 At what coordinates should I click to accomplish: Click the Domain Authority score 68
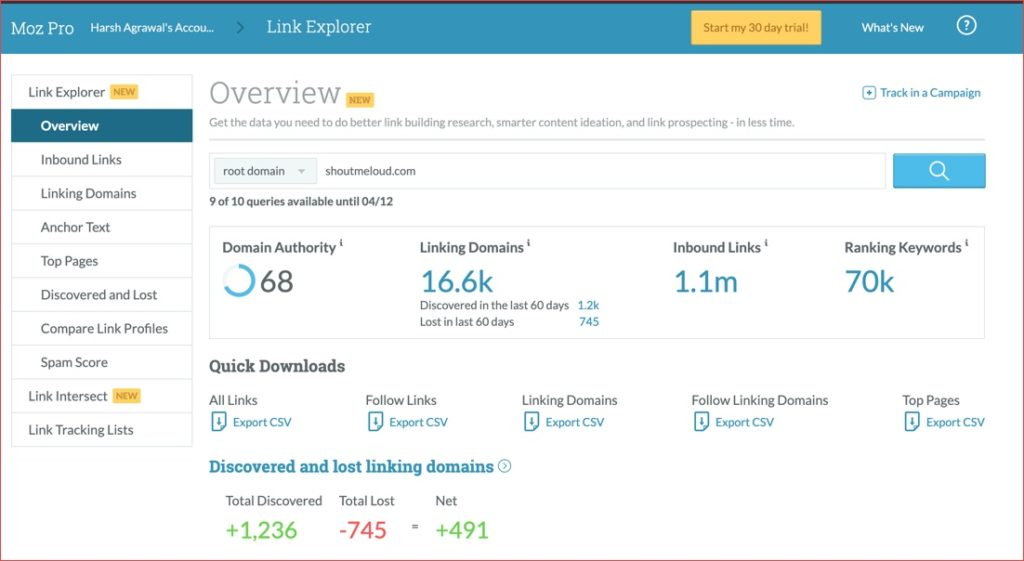(x=277, y=281)
